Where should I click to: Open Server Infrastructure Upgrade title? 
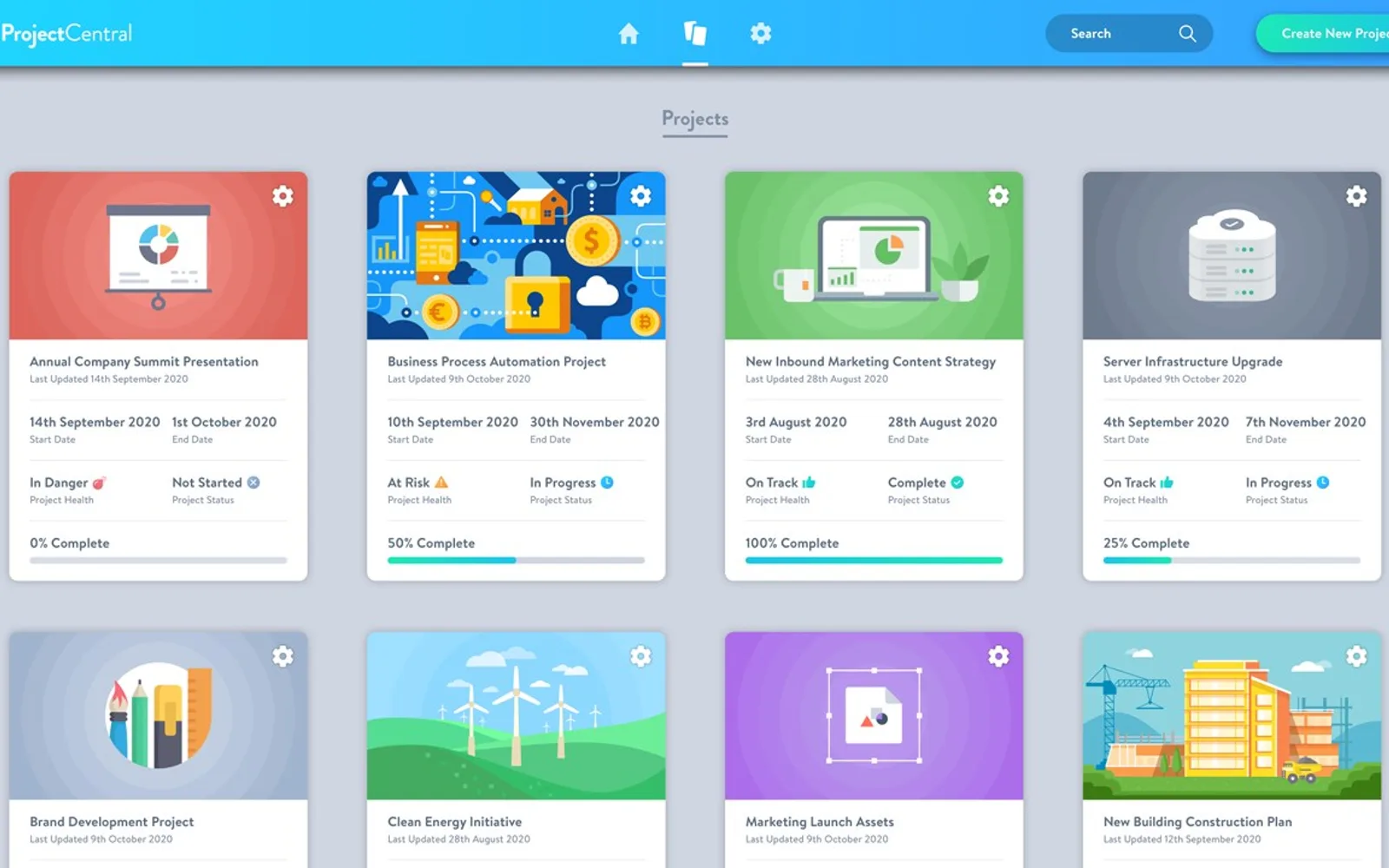pyautogui.click(x=1193, y=362)
